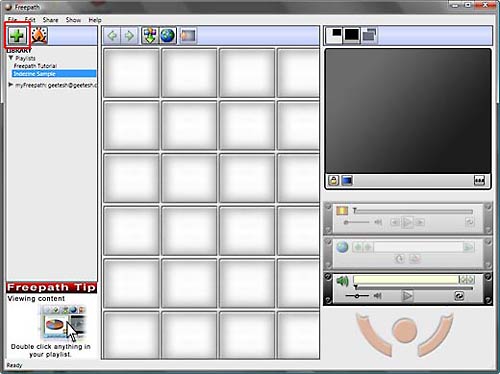Viewport: 500px width, 374px height.
Task: Click the padlock icon under the preview
Action: coord(333,180)
